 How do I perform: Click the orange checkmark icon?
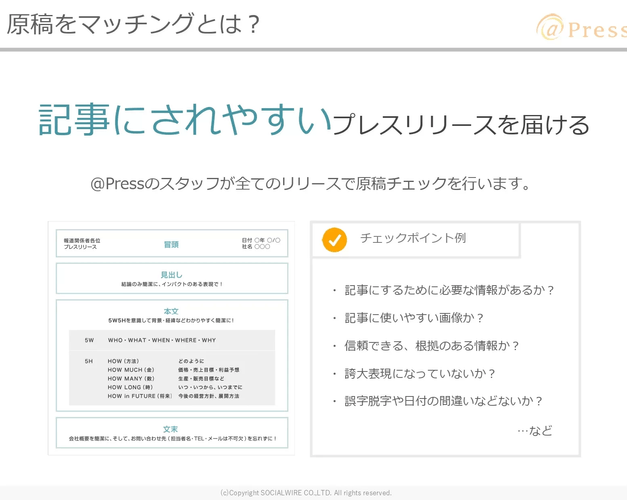point(334,240)
